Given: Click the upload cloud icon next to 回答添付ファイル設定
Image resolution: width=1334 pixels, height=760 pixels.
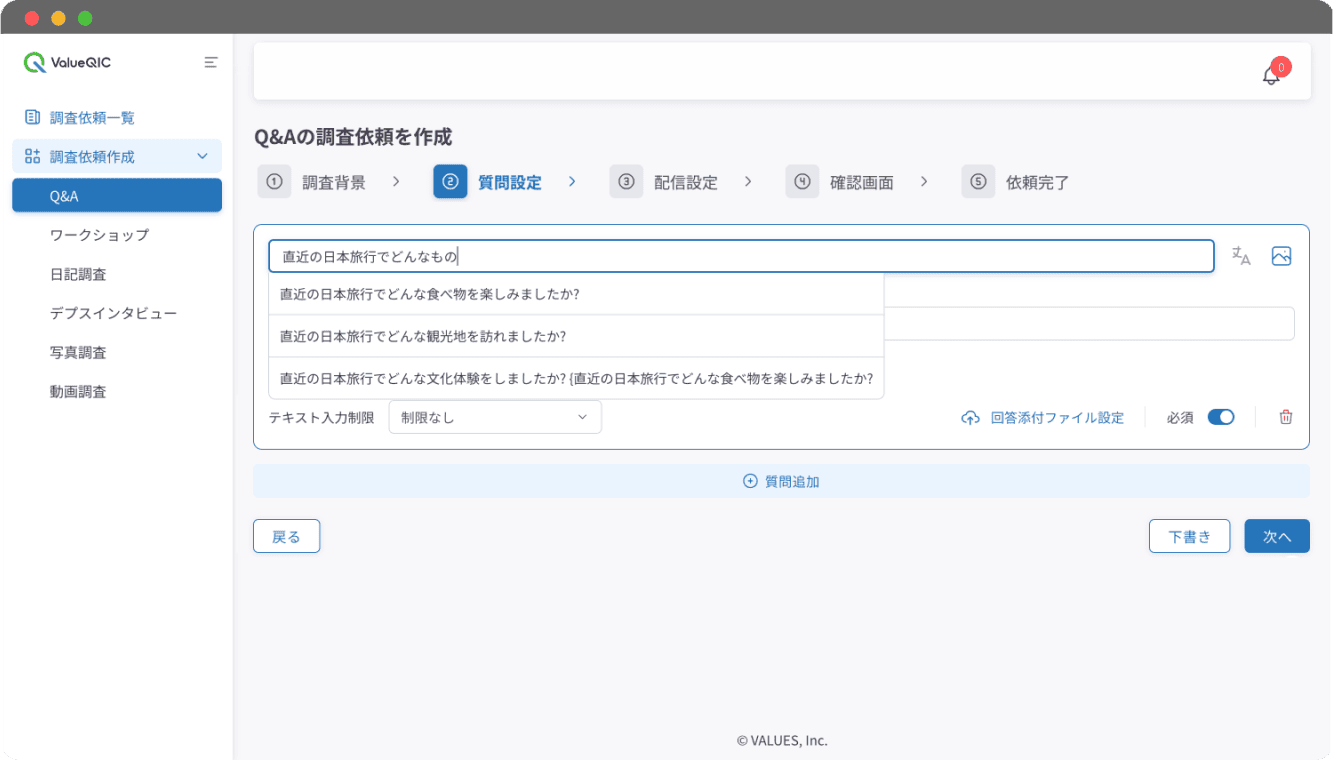Looking at the screenshot, I should 970,417.
